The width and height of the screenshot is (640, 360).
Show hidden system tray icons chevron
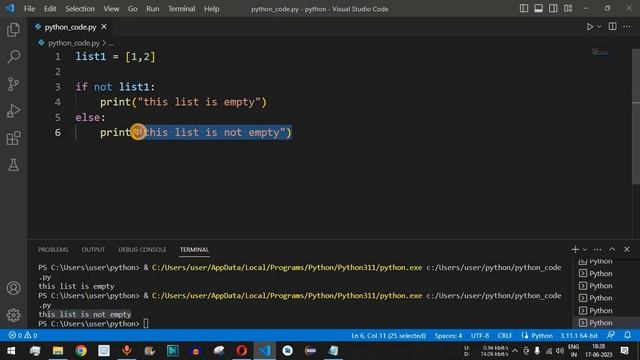pyautogui.click(x=515, y=351)
